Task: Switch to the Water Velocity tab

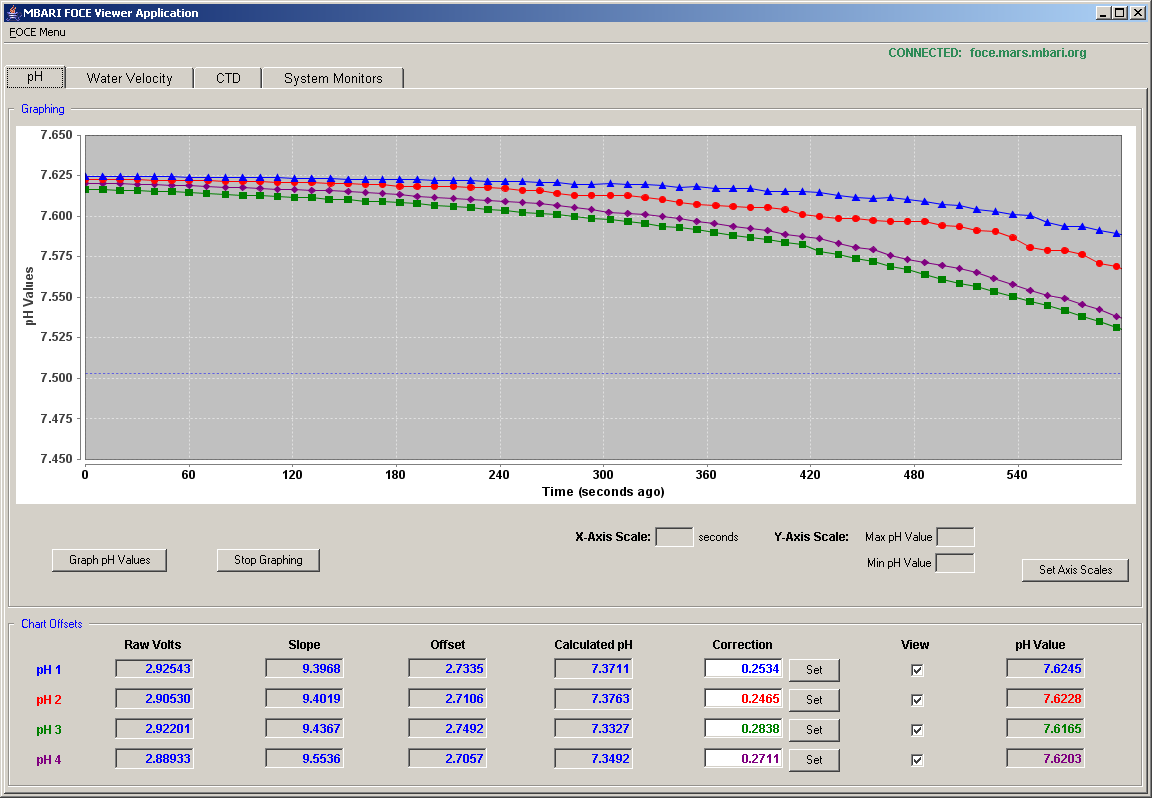Action: point(129,78)
